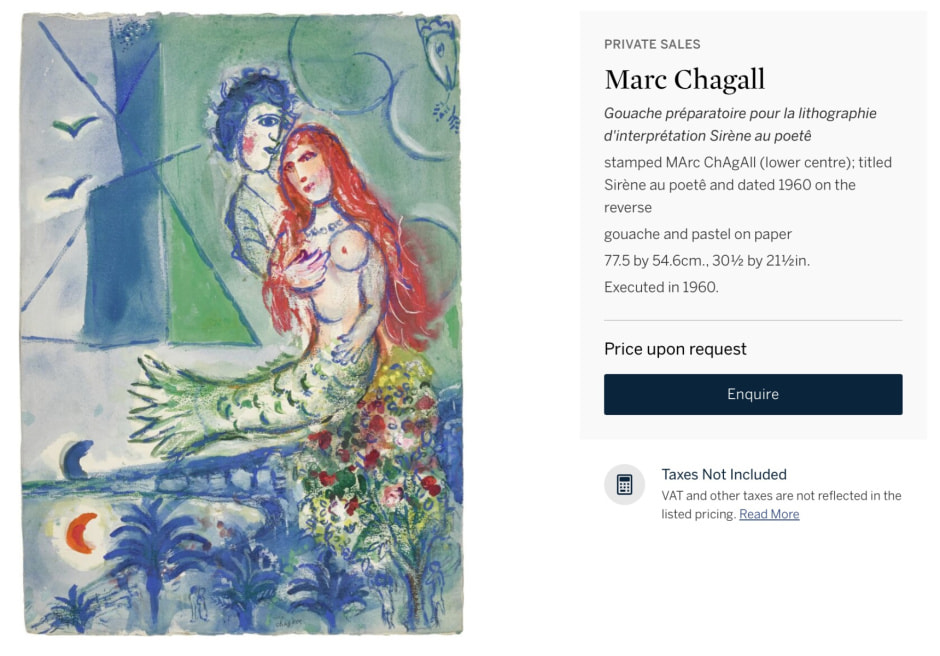Click the orange crescent moon in the painting
Viewport: 940px width, 656px height.
[81, 532]
